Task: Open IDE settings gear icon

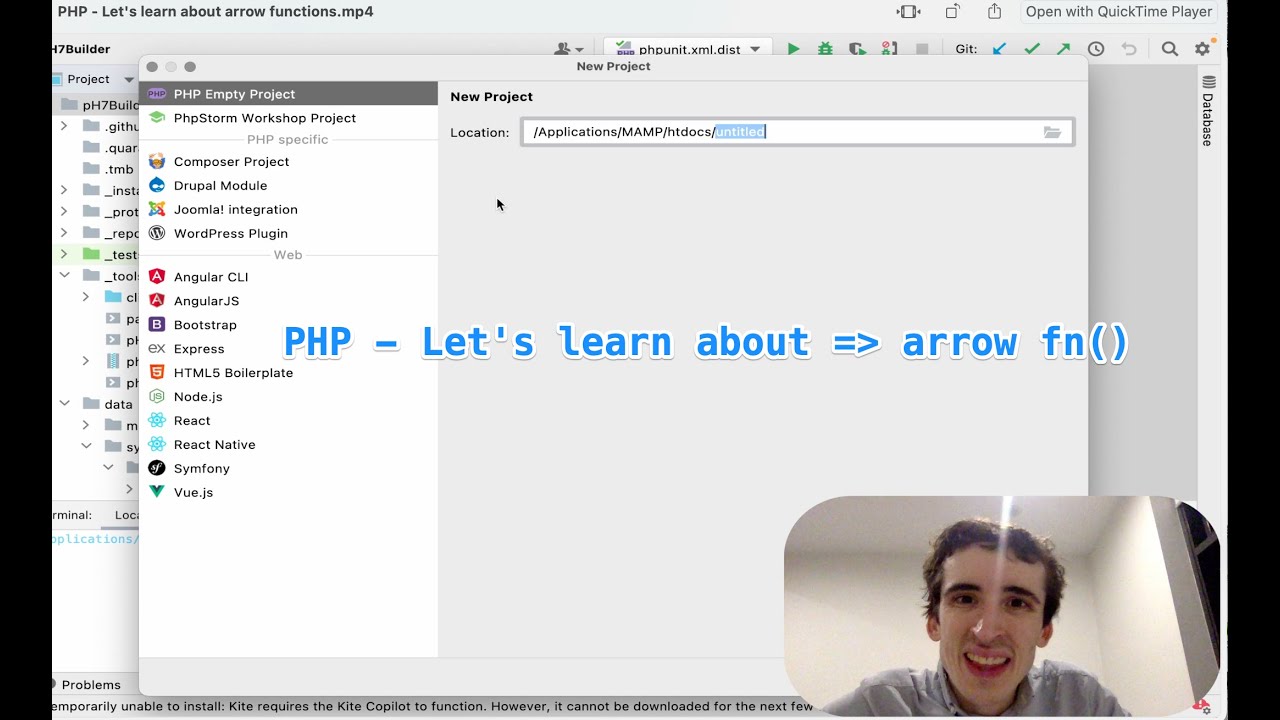Action: [1202, 49]
